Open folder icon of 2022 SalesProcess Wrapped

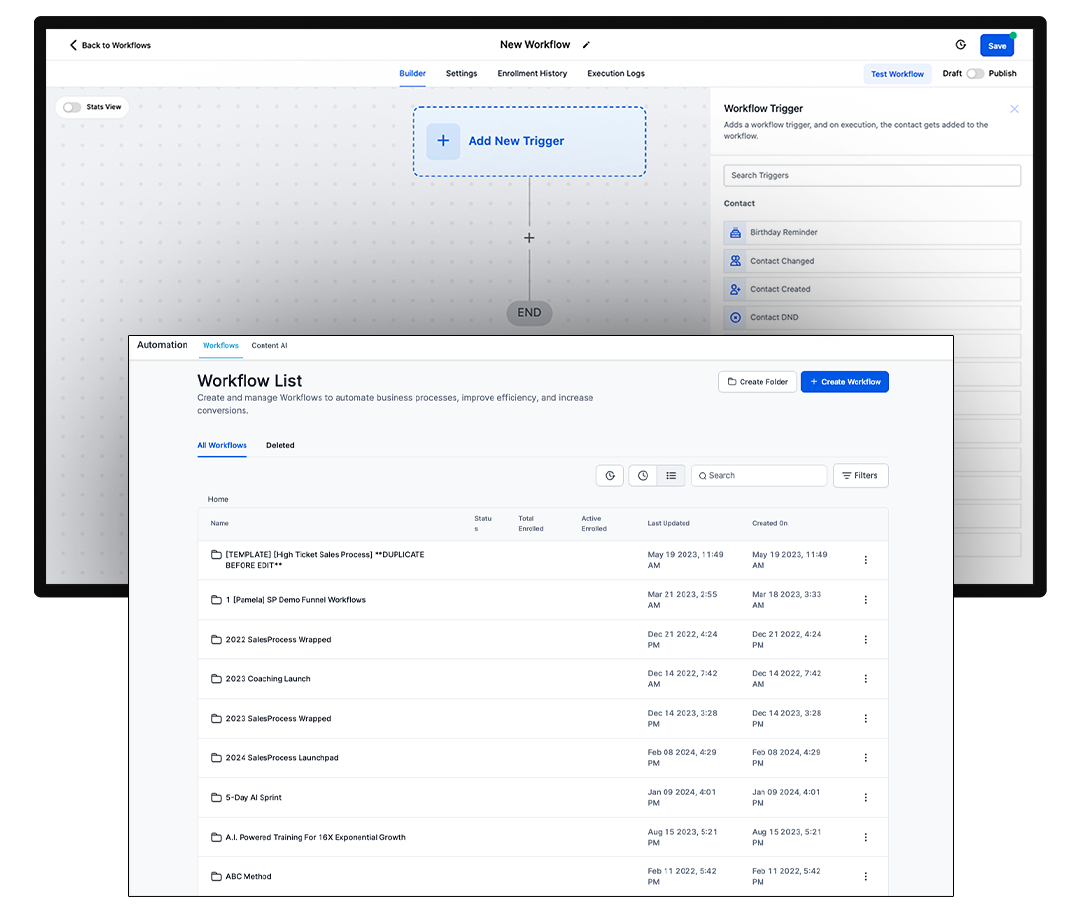216,639
